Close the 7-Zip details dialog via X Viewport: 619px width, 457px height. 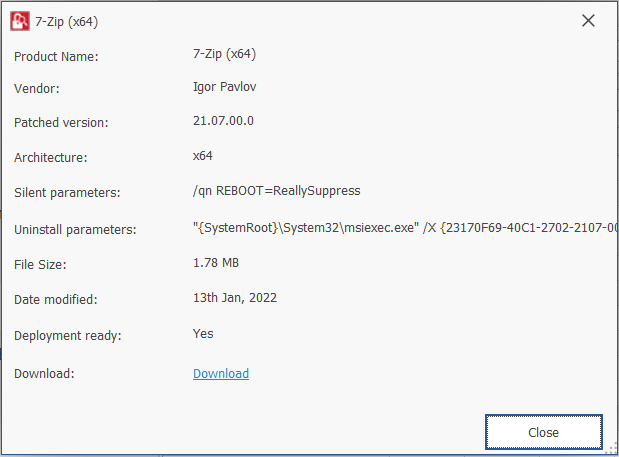point(588,21)
